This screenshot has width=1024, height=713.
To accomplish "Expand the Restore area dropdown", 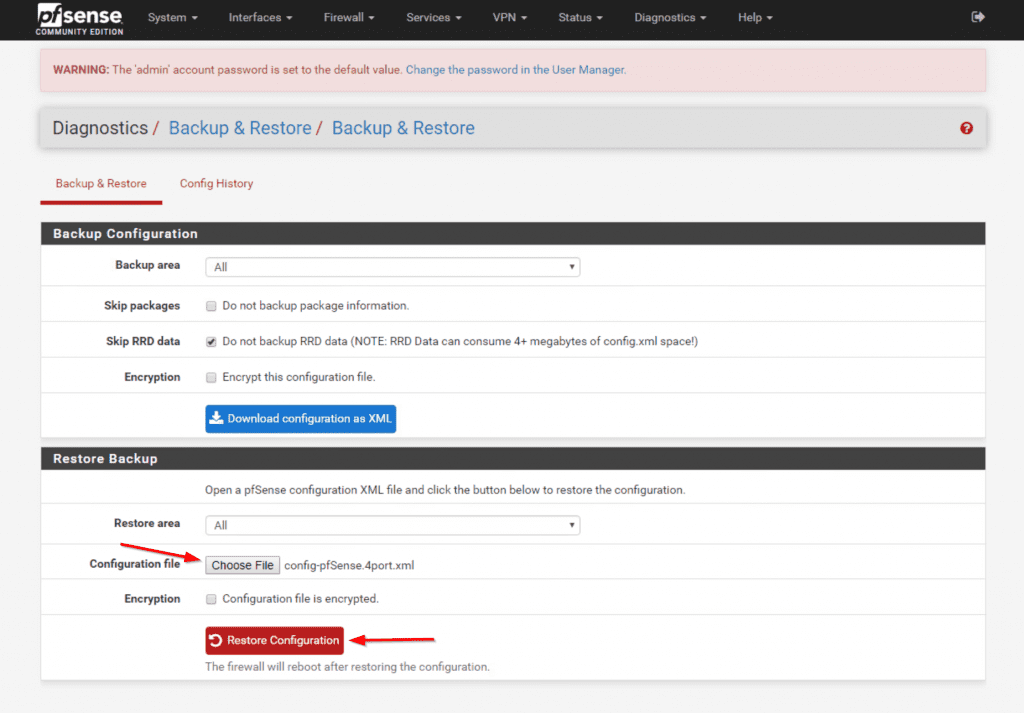I will 392,526.
